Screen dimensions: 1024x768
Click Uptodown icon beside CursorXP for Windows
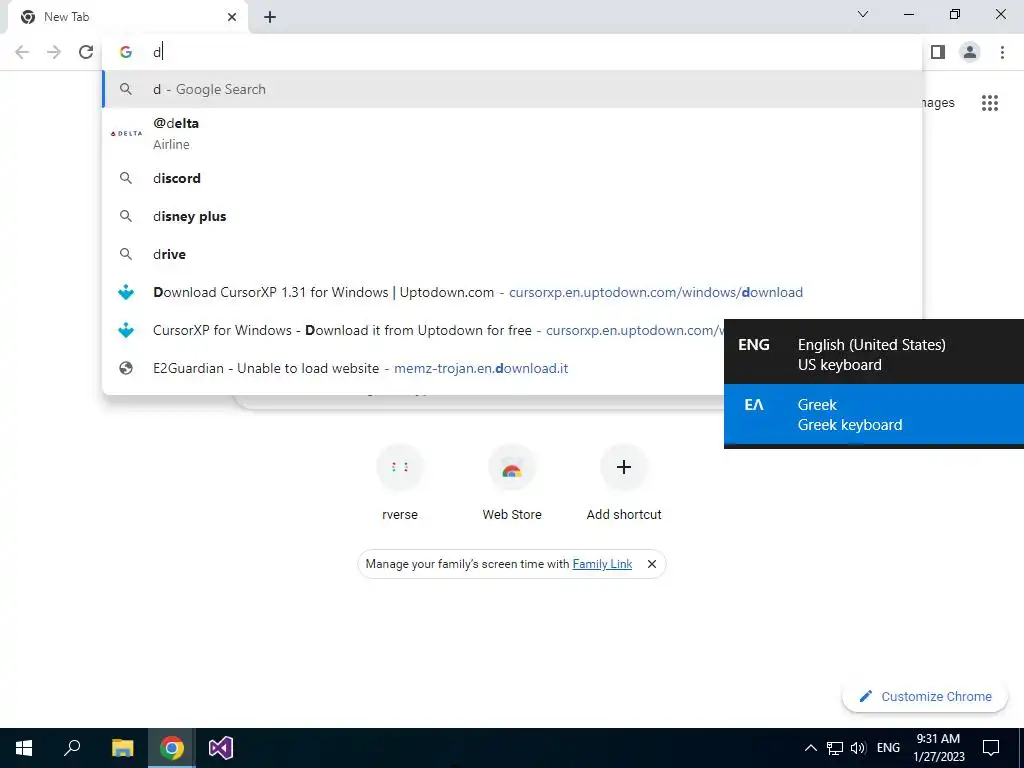(x=126, y=330)
